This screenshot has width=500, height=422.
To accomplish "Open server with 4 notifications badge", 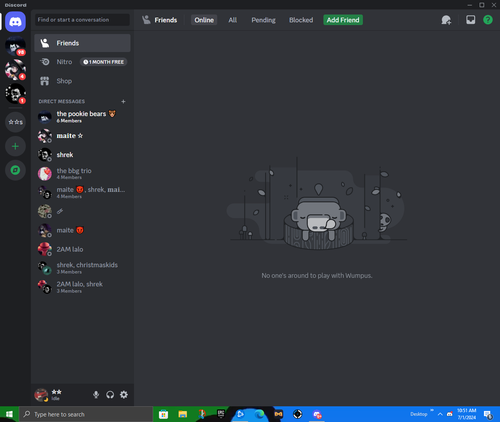I will tap(15, 70).
